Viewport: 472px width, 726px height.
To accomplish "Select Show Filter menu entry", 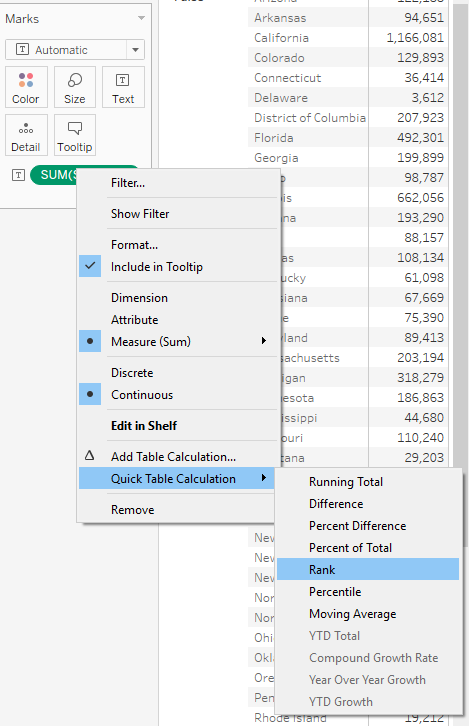I will click(140, 214).
